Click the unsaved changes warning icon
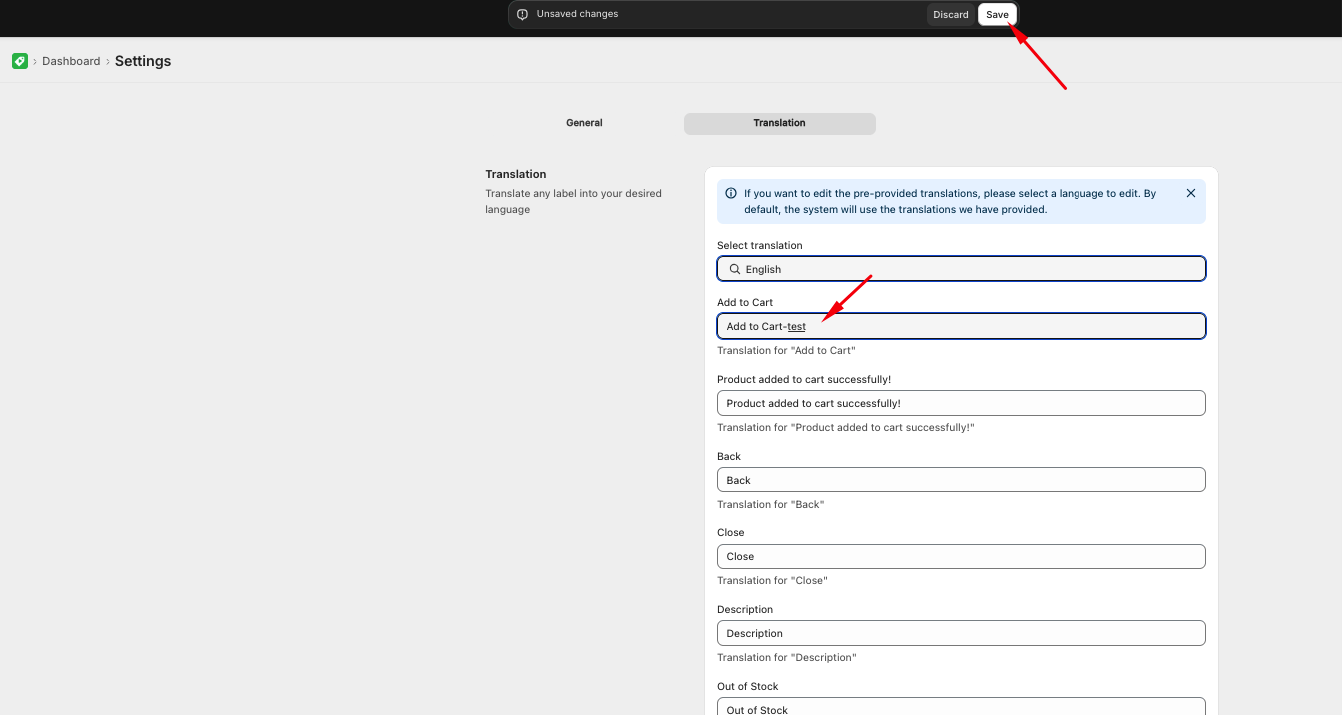1342x715 pixels. (522, 14)
